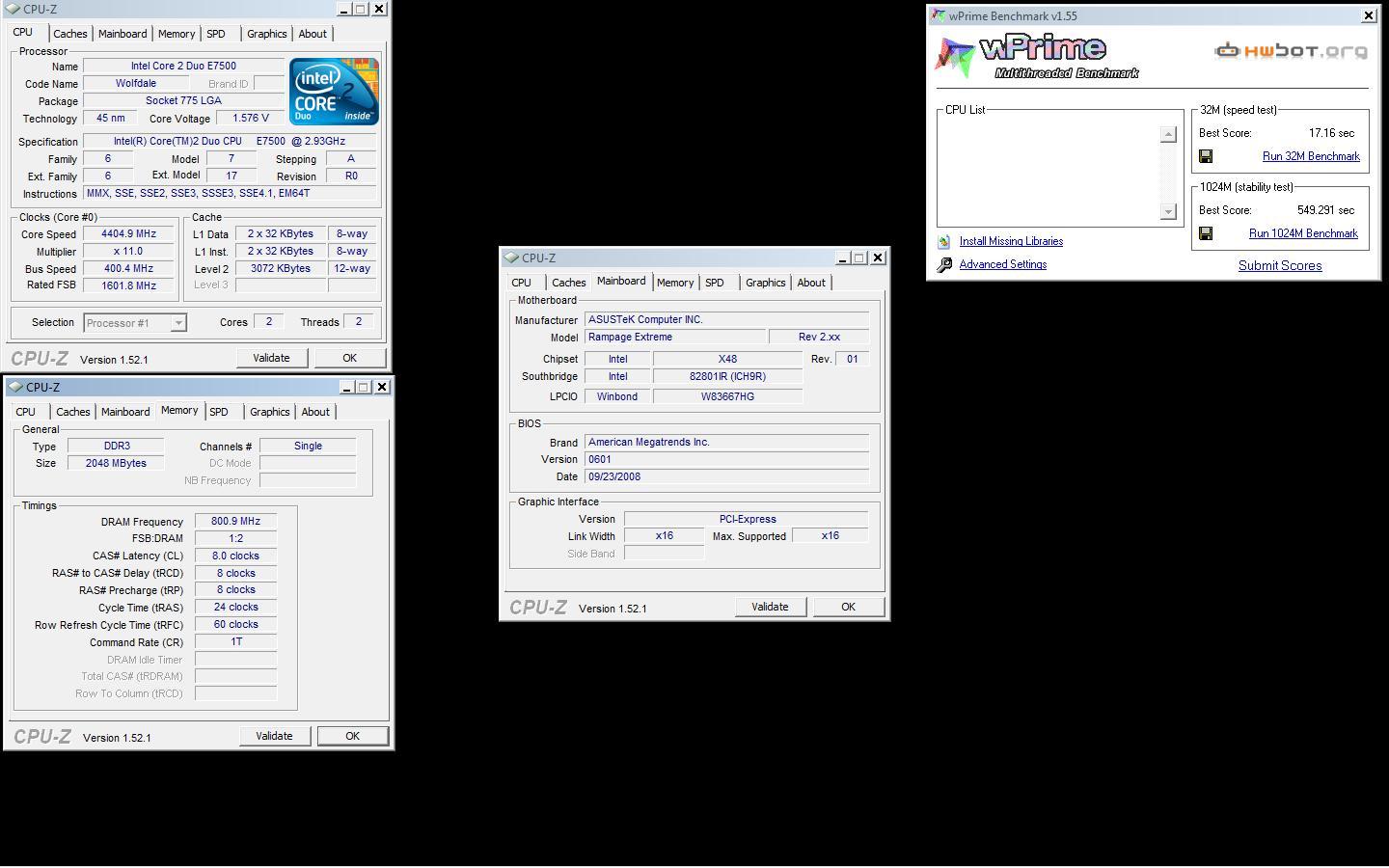This screenshot has height=868, width=1389.
Task: Click the multiplier value x 11.0
Action: click(128, 251)
